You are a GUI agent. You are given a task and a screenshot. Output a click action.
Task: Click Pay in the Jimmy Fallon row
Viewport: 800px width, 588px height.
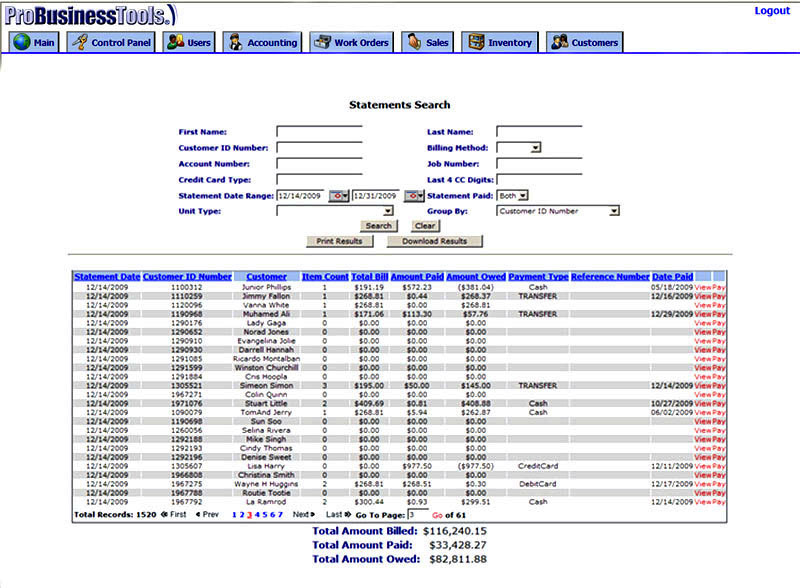click(x=719, y=296)
